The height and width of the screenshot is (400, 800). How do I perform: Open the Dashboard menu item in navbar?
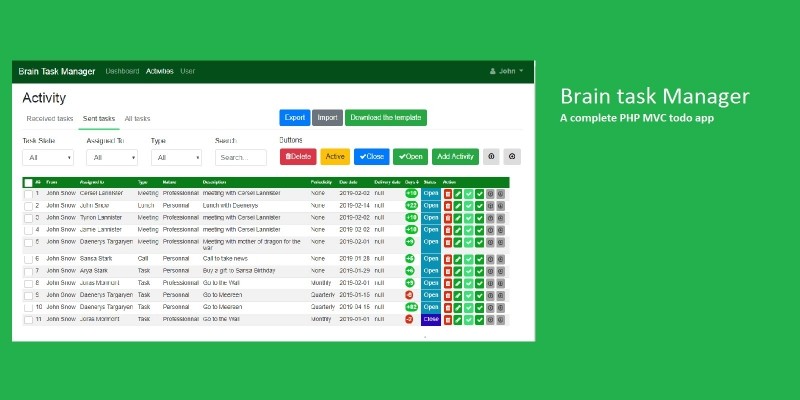point(122,71)
